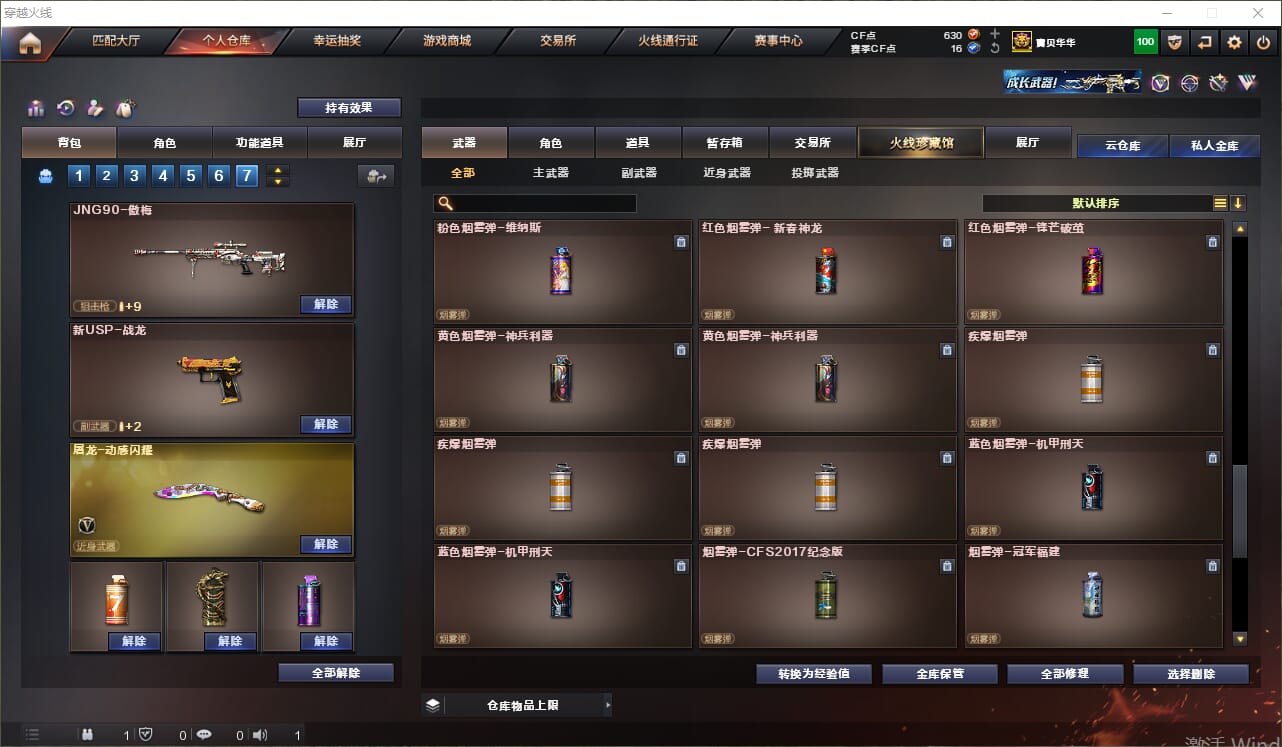Switch left panel to 功能道具 tab
Image resolution: width=1282 pixels, height=747 pixels.
coord(259,143)
